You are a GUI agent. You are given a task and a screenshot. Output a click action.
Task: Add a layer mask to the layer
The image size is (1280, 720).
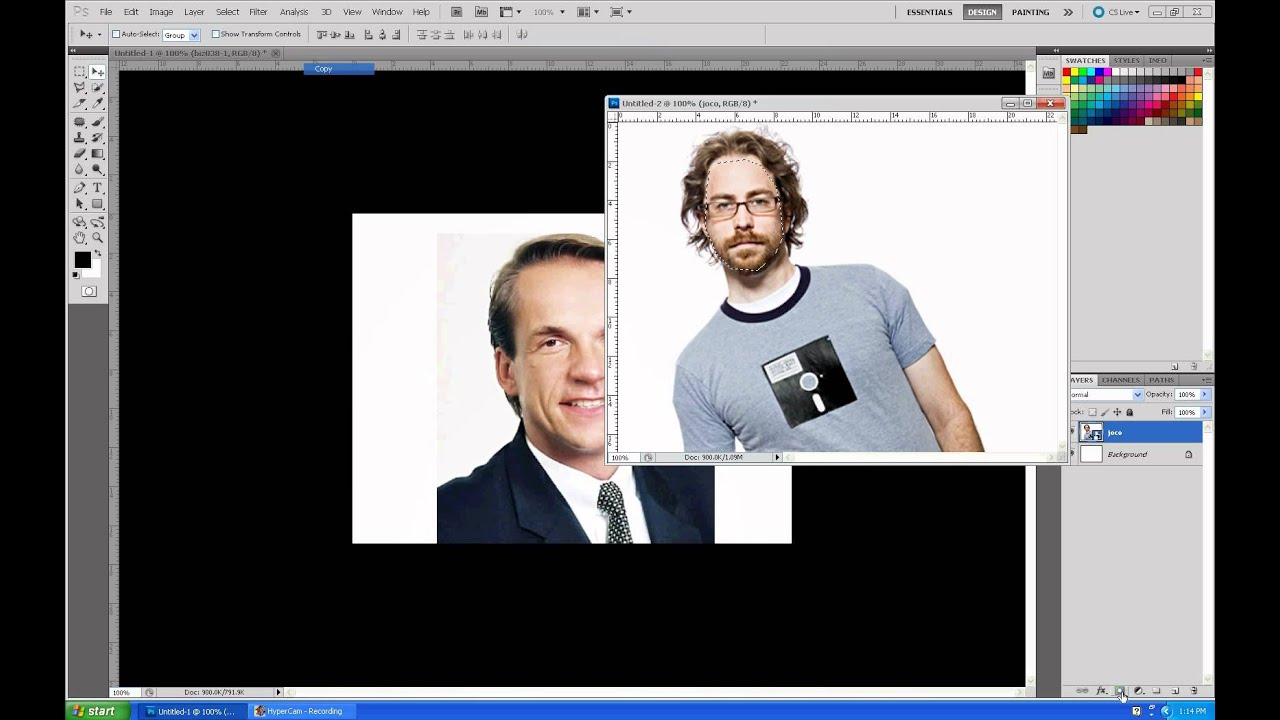click(x=1119, y=691)
